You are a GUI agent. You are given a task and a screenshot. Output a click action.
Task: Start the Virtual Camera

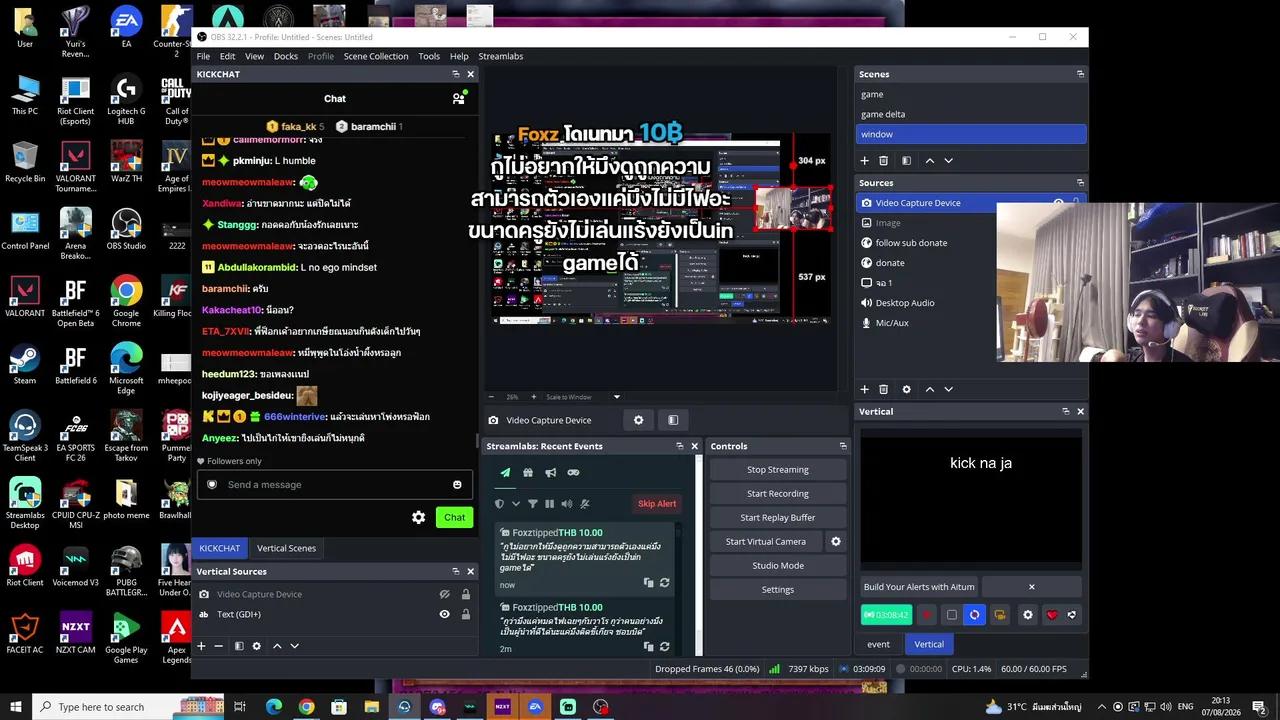pyautogui.click(x=766, y=542)
